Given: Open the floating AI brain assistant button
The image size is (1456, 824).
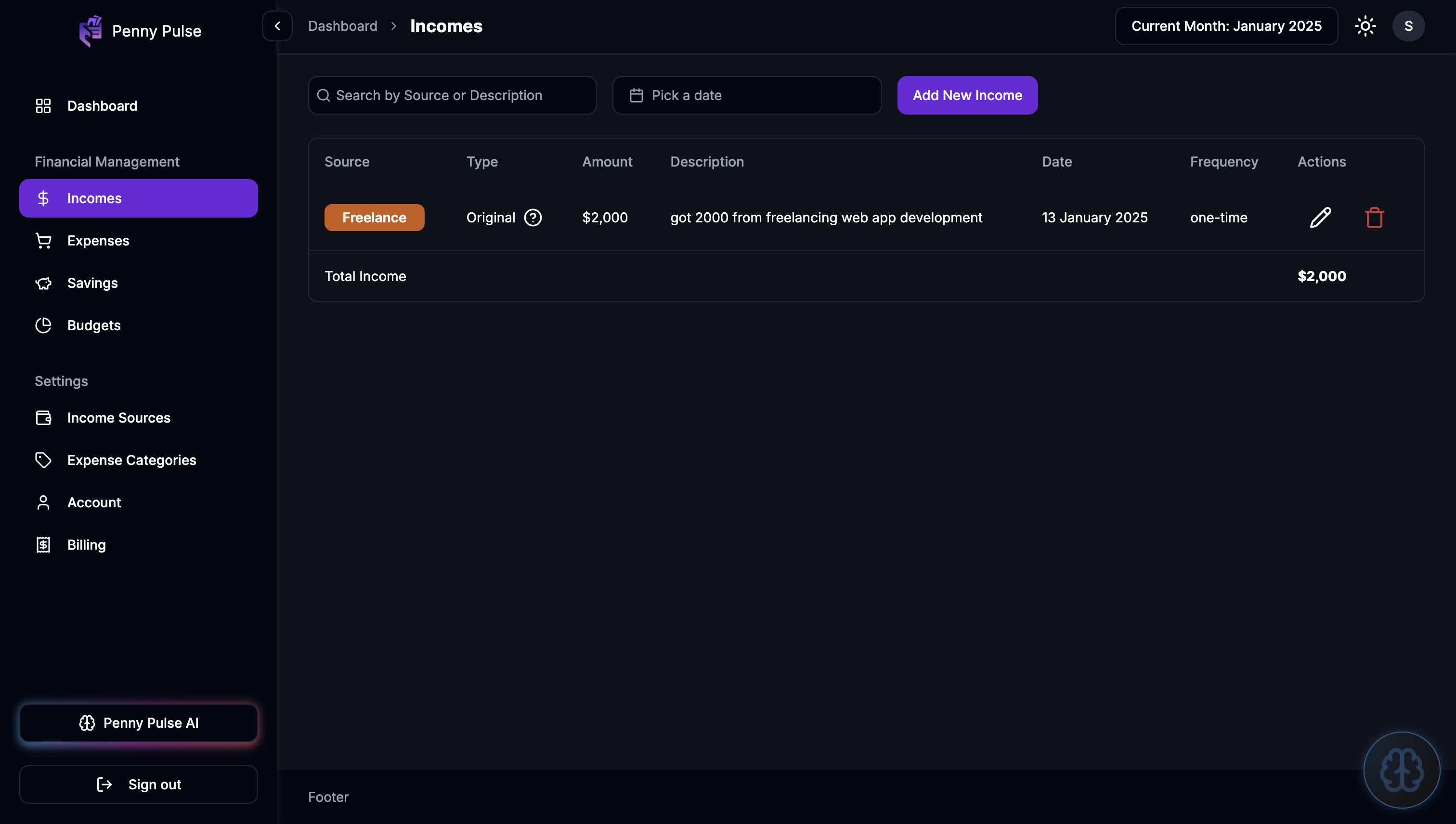Looking at the screenshot, I should tap(1401, 770).
